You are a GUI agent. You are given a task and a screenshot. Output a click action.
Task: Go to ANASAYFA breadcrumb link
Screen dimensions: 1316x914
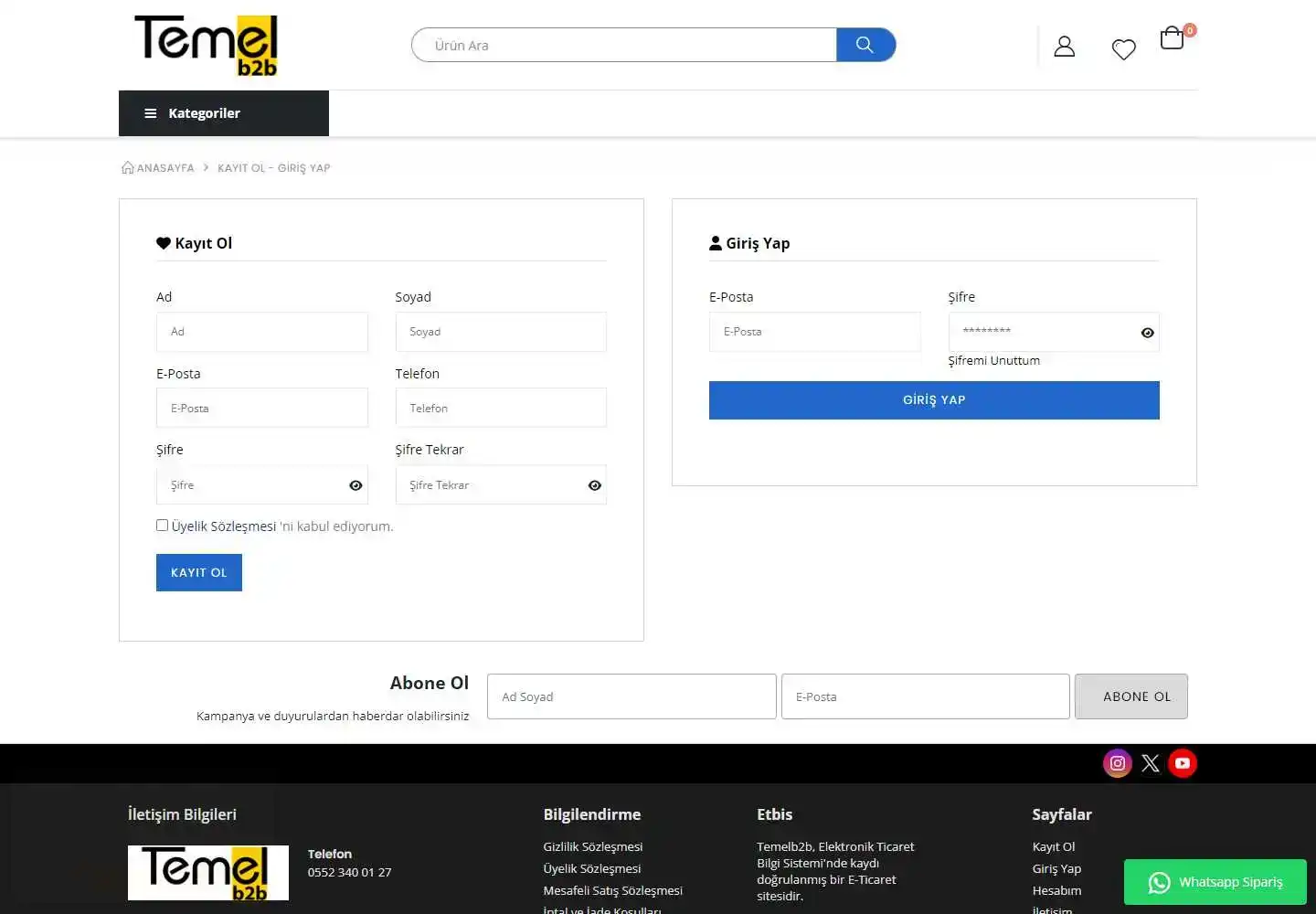165,168
